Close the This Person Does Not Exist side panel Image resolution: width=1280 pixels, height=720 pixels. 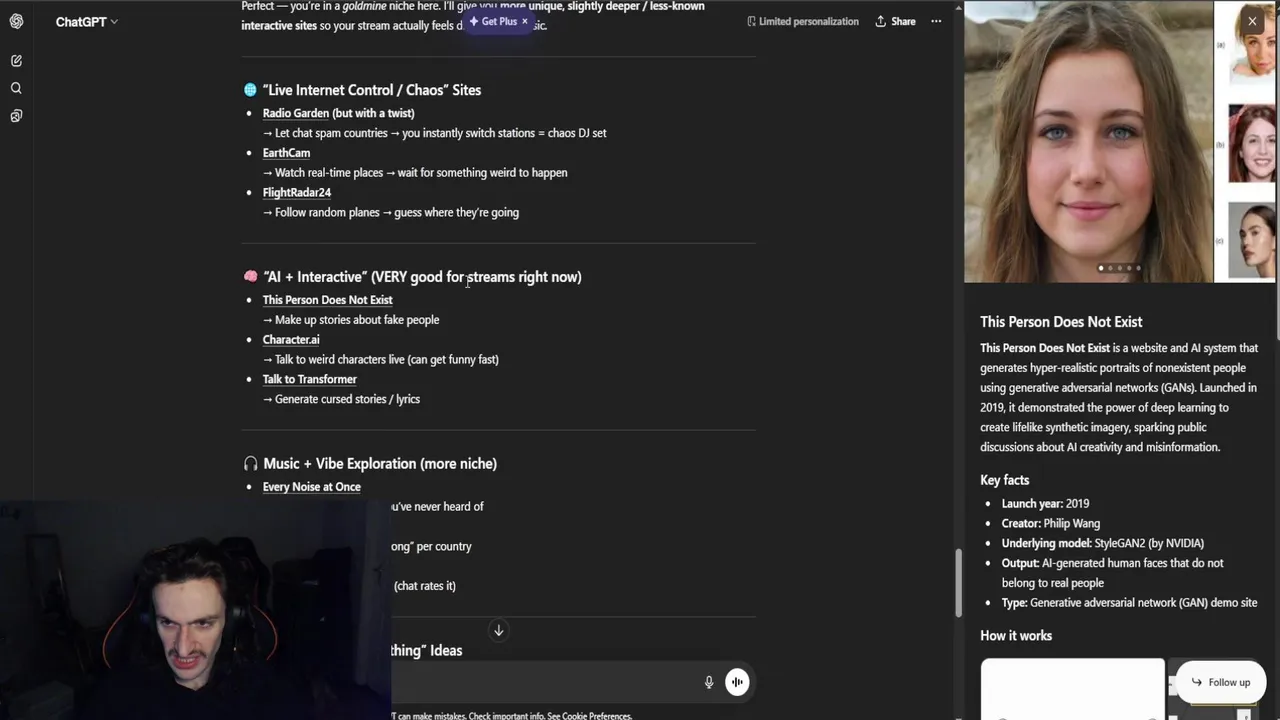coord(1252,21)
